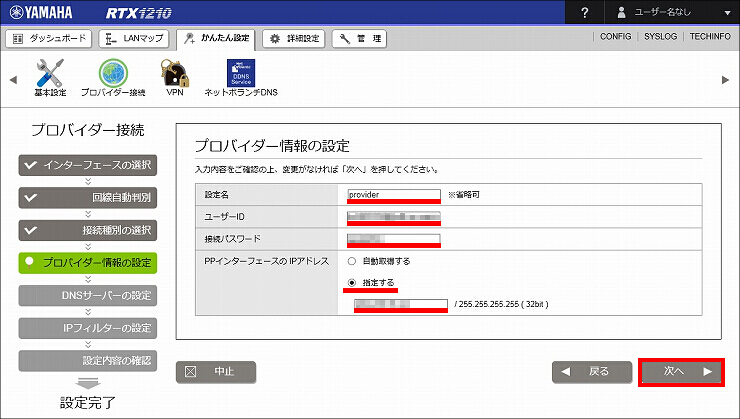Click the IPフィルターの設定 step
The width and height of the screenshot is (740, 419).
pyautogui.click(x=88, y=328)
